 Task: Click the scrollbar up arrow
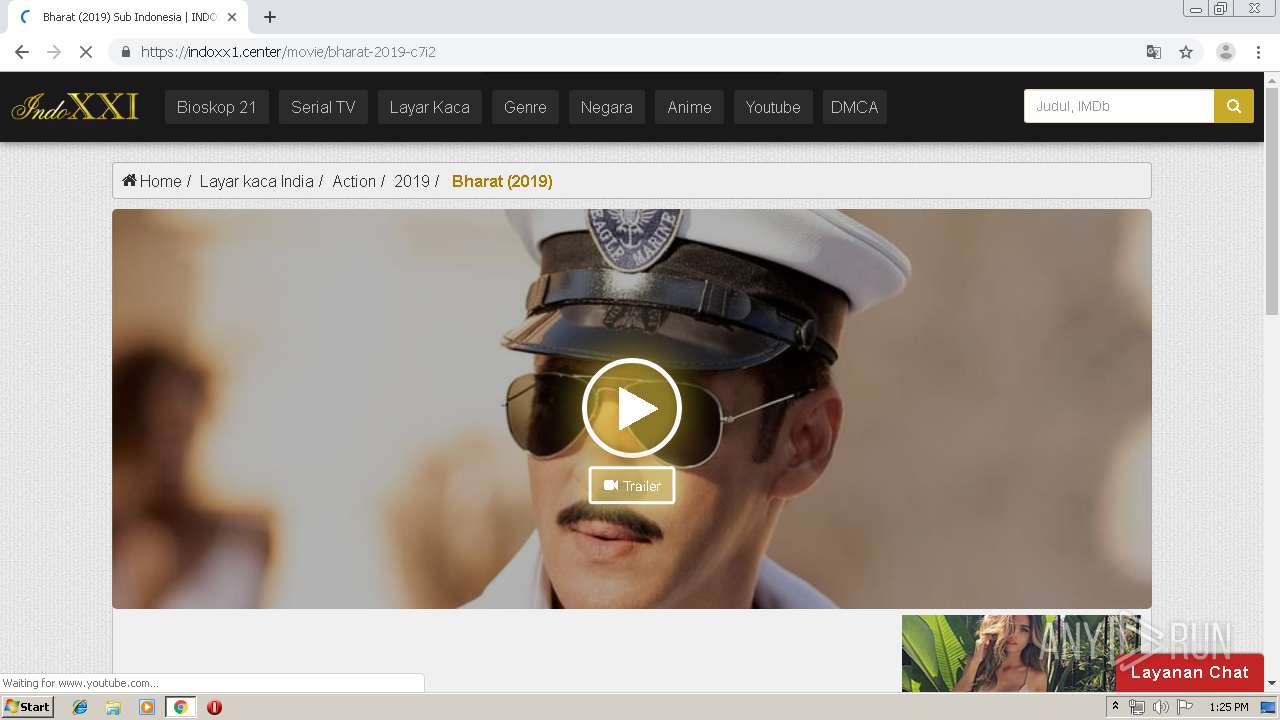1272,79
